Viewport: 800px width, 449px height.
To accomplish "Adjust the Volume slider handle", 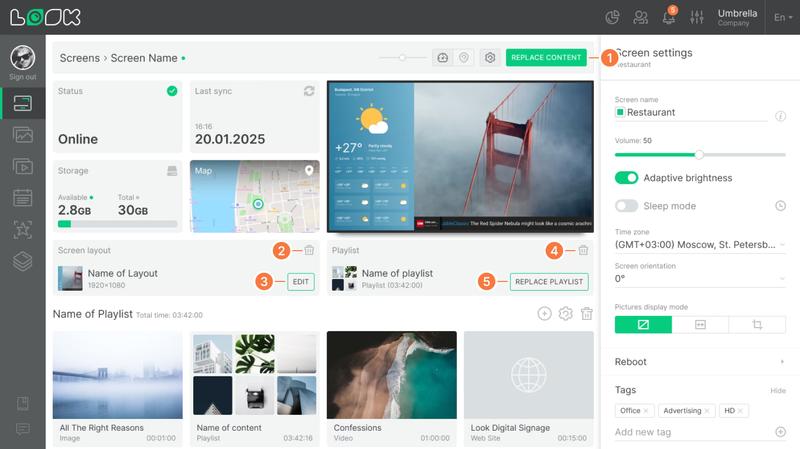I will coord(699,154).
